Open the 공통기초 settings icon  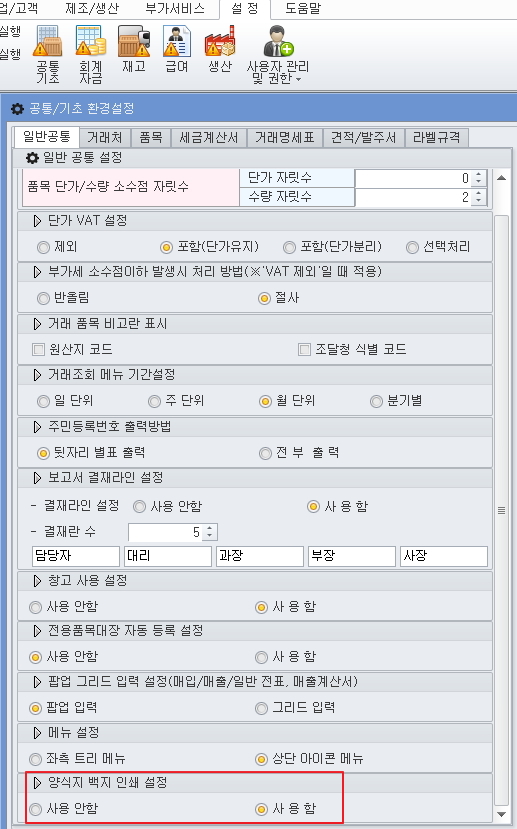click(x=48, y=54)
